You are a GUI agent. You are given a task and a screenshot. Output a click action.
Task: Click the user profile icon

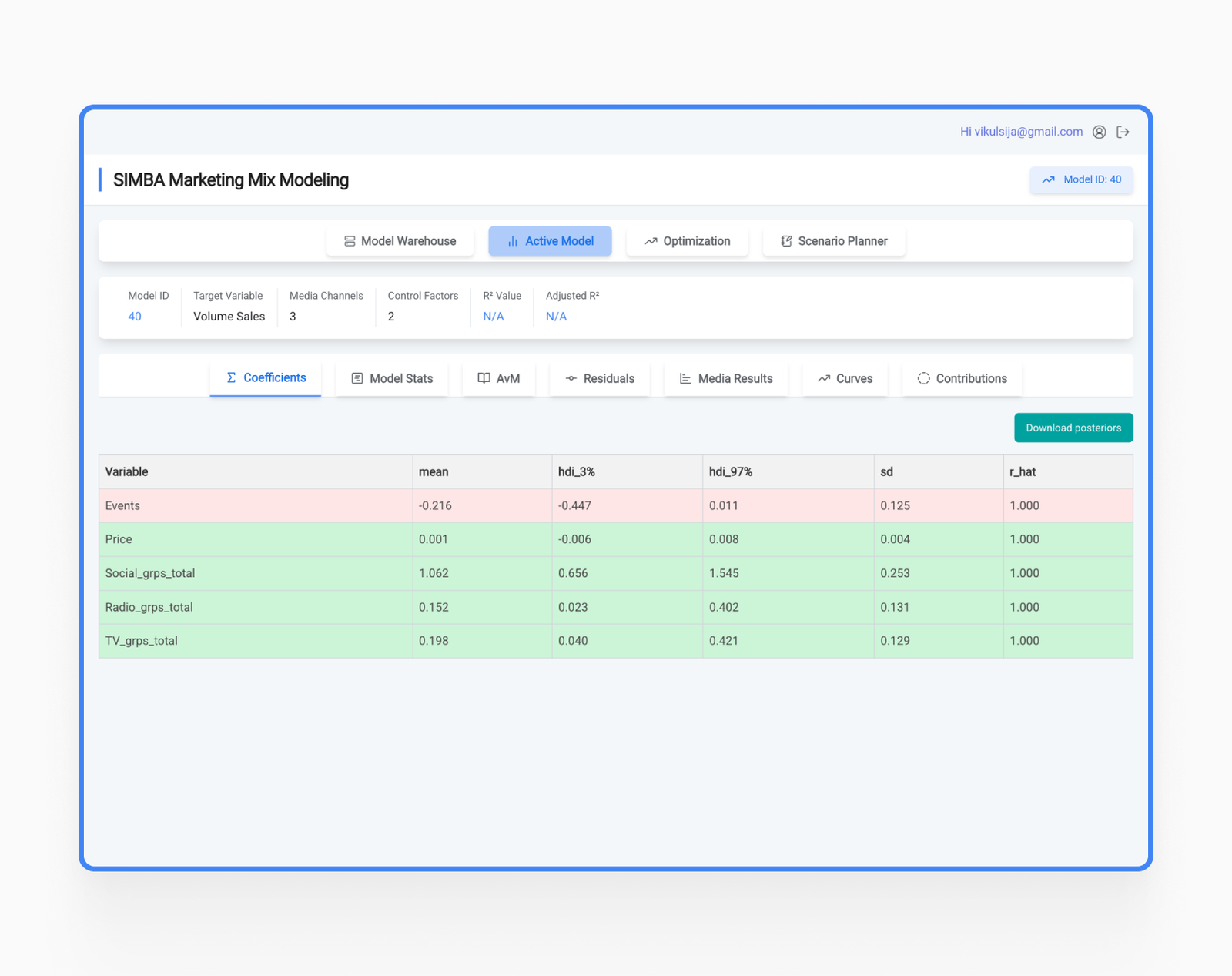(x=1099, y=132)
